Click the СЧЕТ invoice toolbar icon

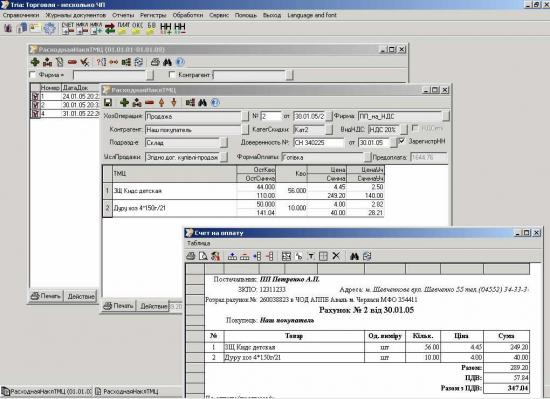pos(68,28)
